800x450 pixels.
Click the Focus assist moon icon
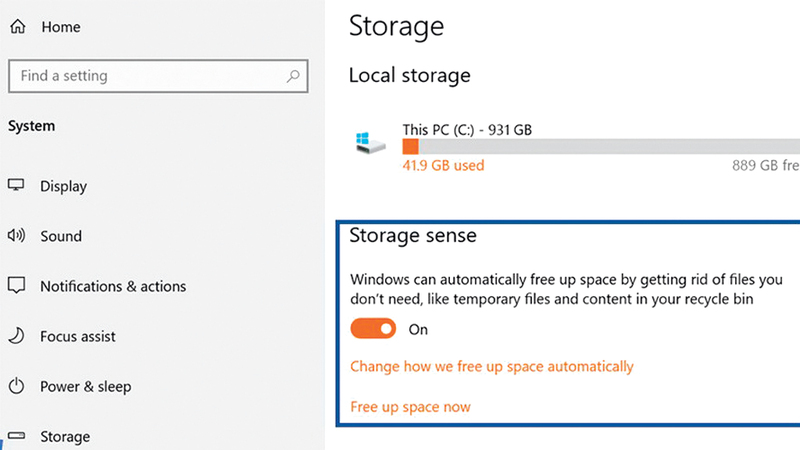(16, 336)
